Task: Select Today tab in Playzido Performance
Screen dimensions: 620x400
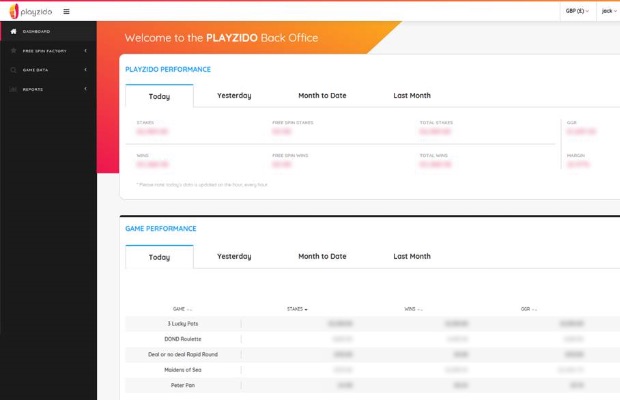Action: [x=159, y=96]
